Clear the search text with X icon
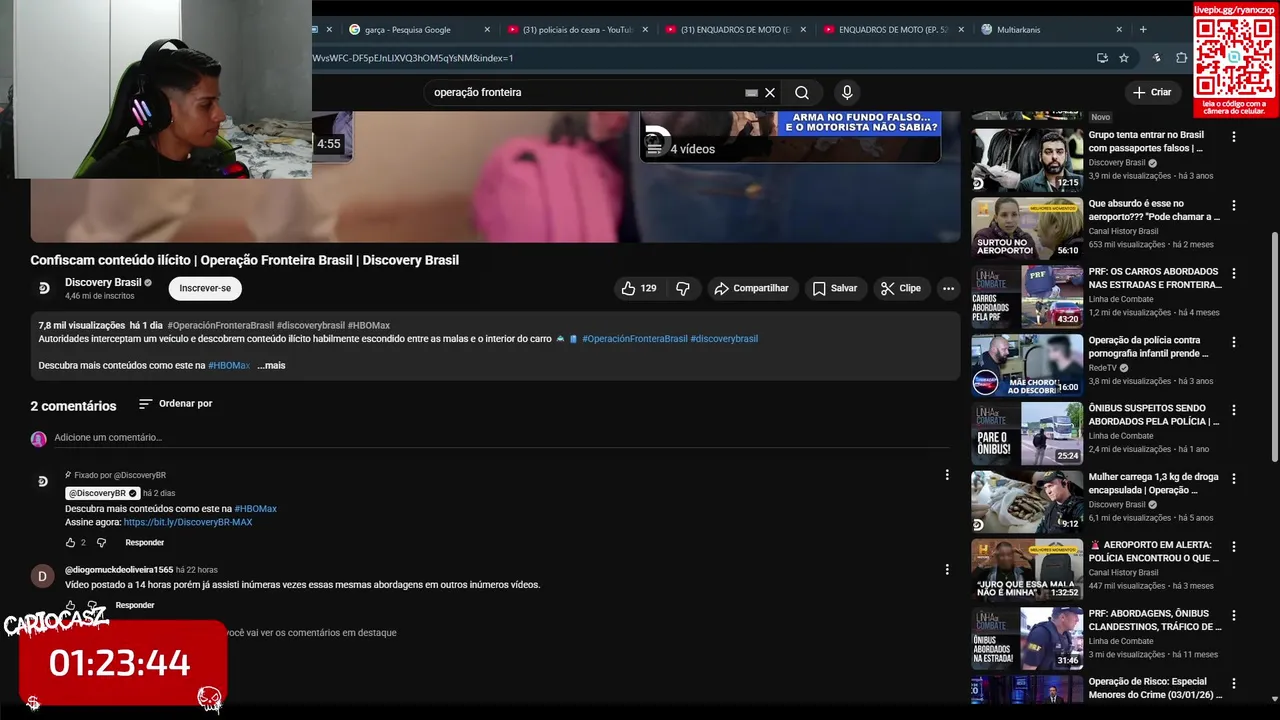 point(770,92)
